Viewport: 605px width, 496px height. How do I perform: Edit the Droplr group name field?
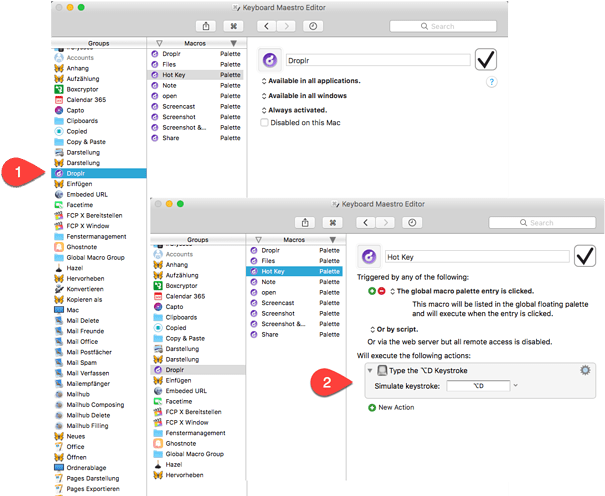point(378,60)
